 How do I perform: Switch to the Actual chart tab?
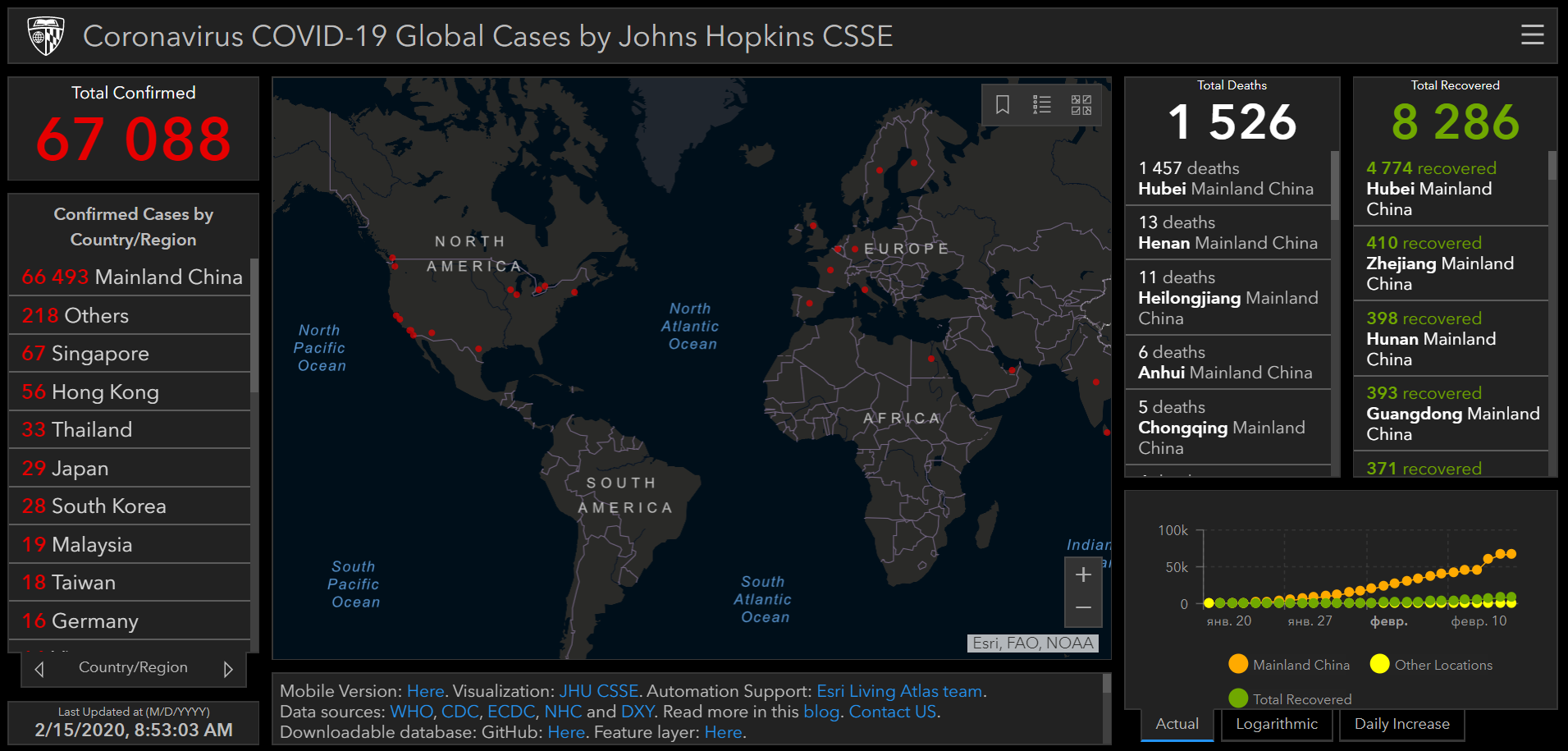[1177, 724]
